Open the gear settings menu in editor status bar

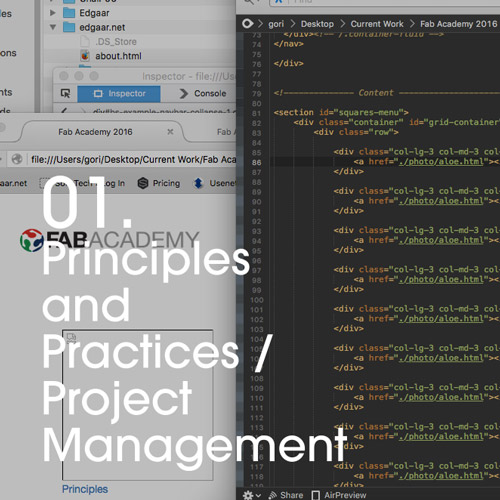pyautogui.click(x=252, y=495)
